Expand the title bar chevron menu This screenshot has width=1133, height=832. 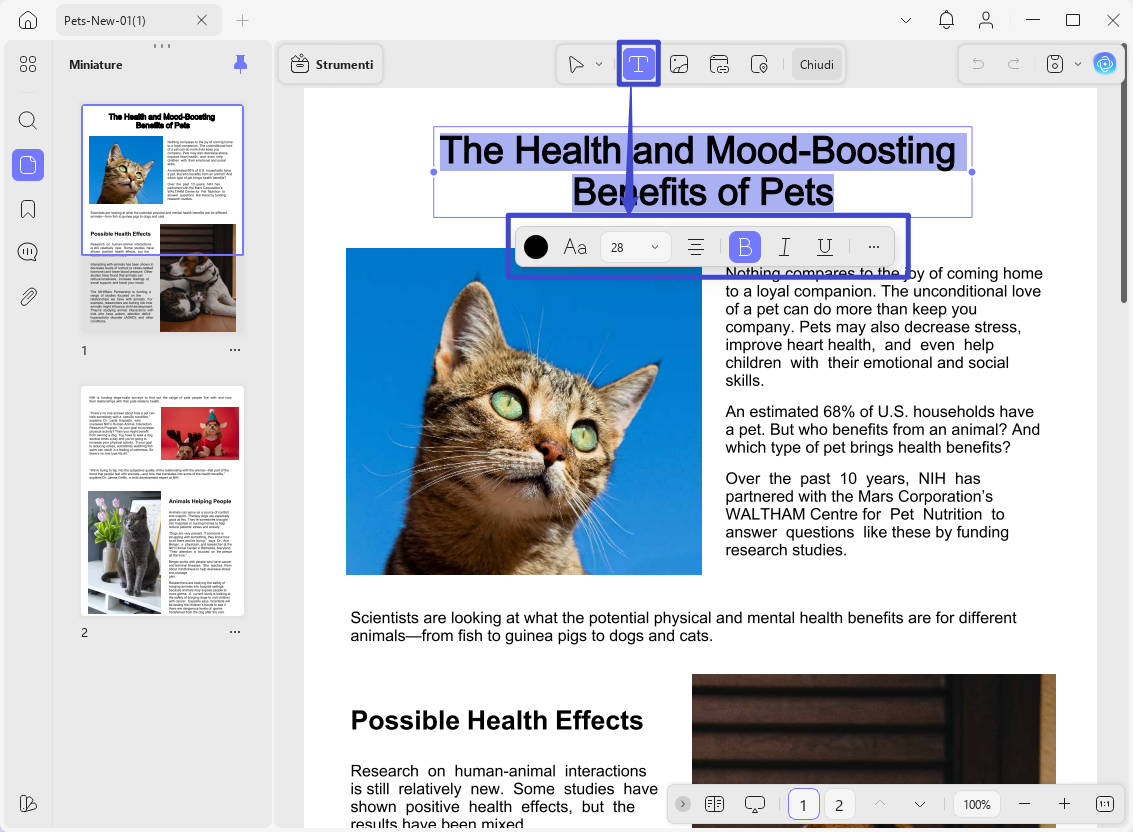tap(905, 20)
